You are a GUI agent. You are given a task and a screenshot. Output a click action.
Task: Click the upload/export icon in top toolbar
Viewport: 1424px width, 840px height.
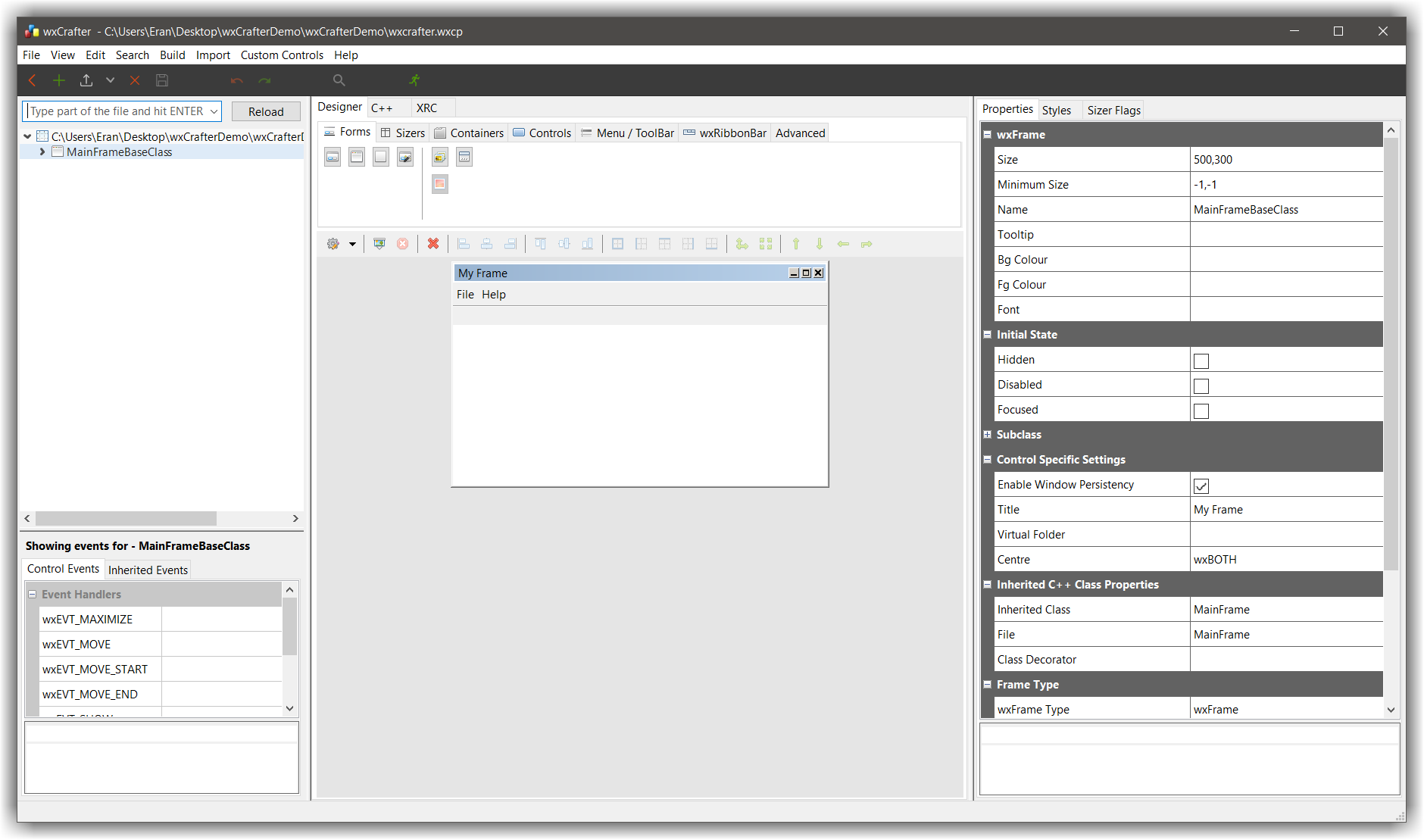[x=86, y=80]
